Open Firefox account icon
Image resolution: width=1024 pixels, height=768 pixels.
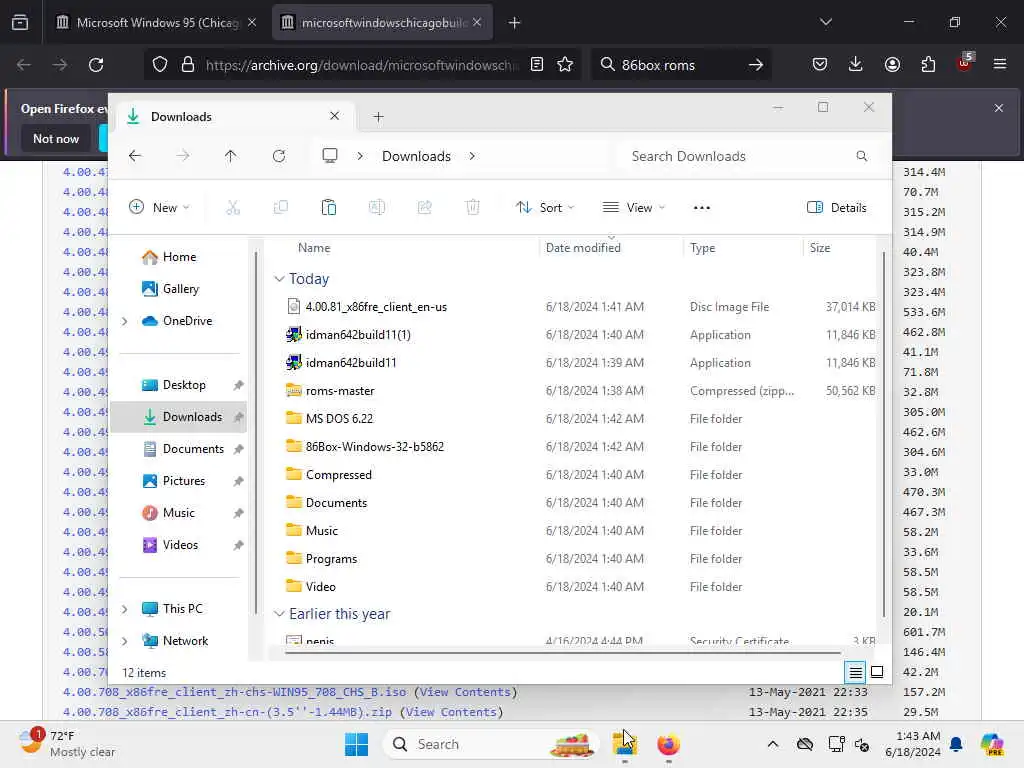[892, 65]
